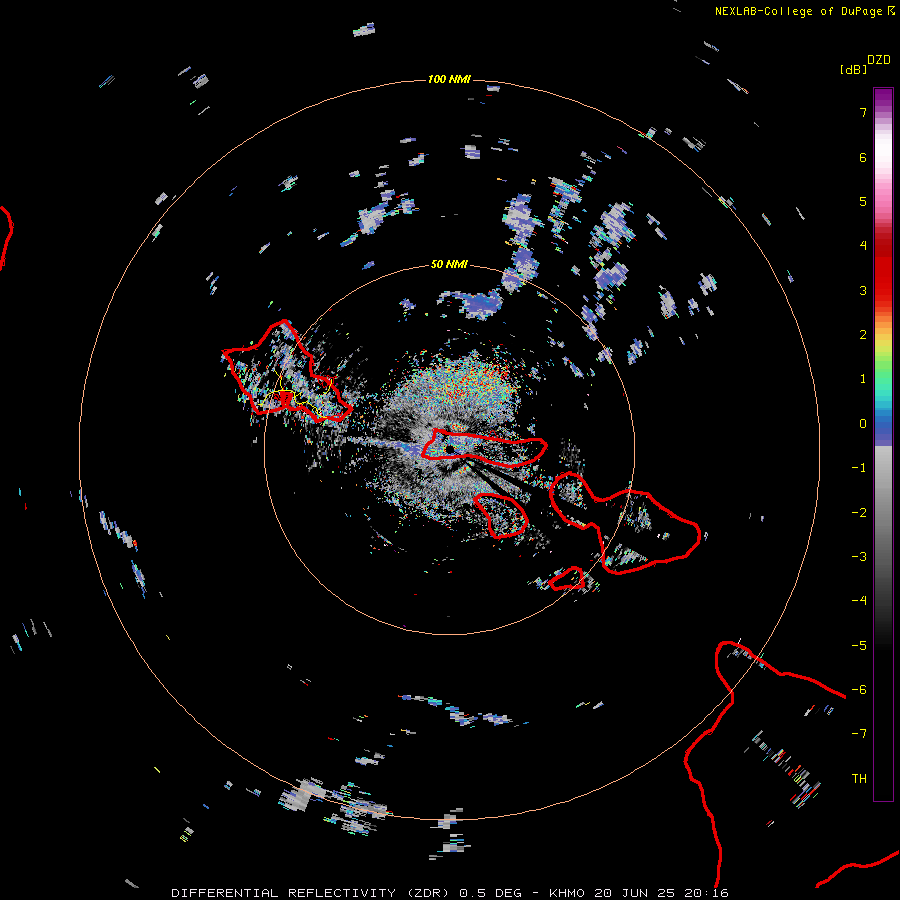900x900 pixels.
Task: Click the 5 value on color scale
Action: [863, 201]
